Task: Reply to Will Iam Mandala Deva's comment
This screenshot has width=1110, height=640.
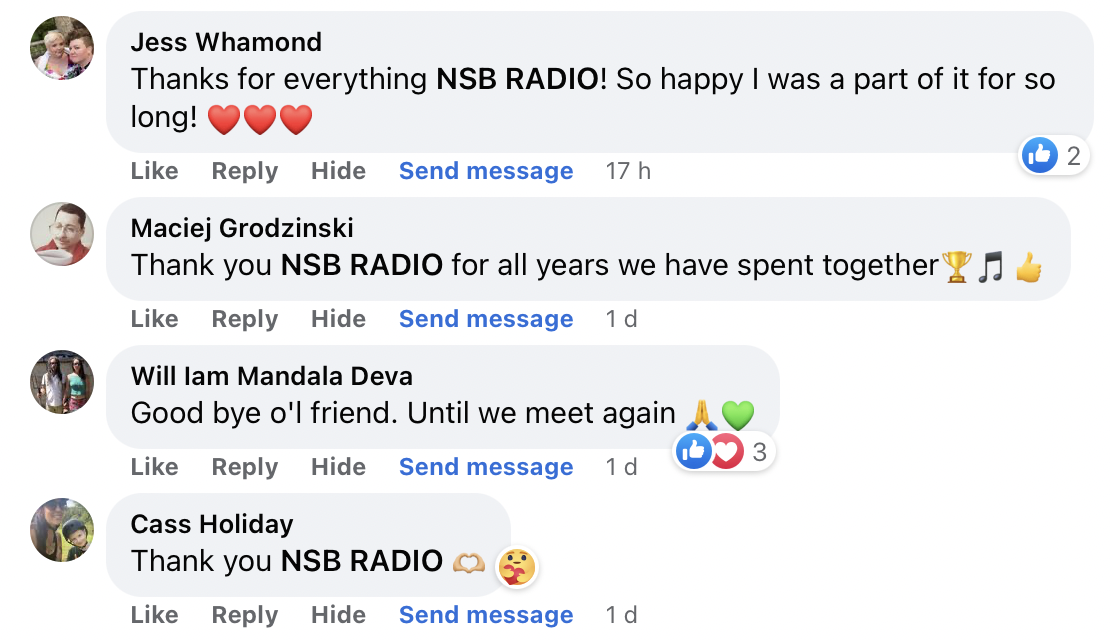Action: coord(244,467)
